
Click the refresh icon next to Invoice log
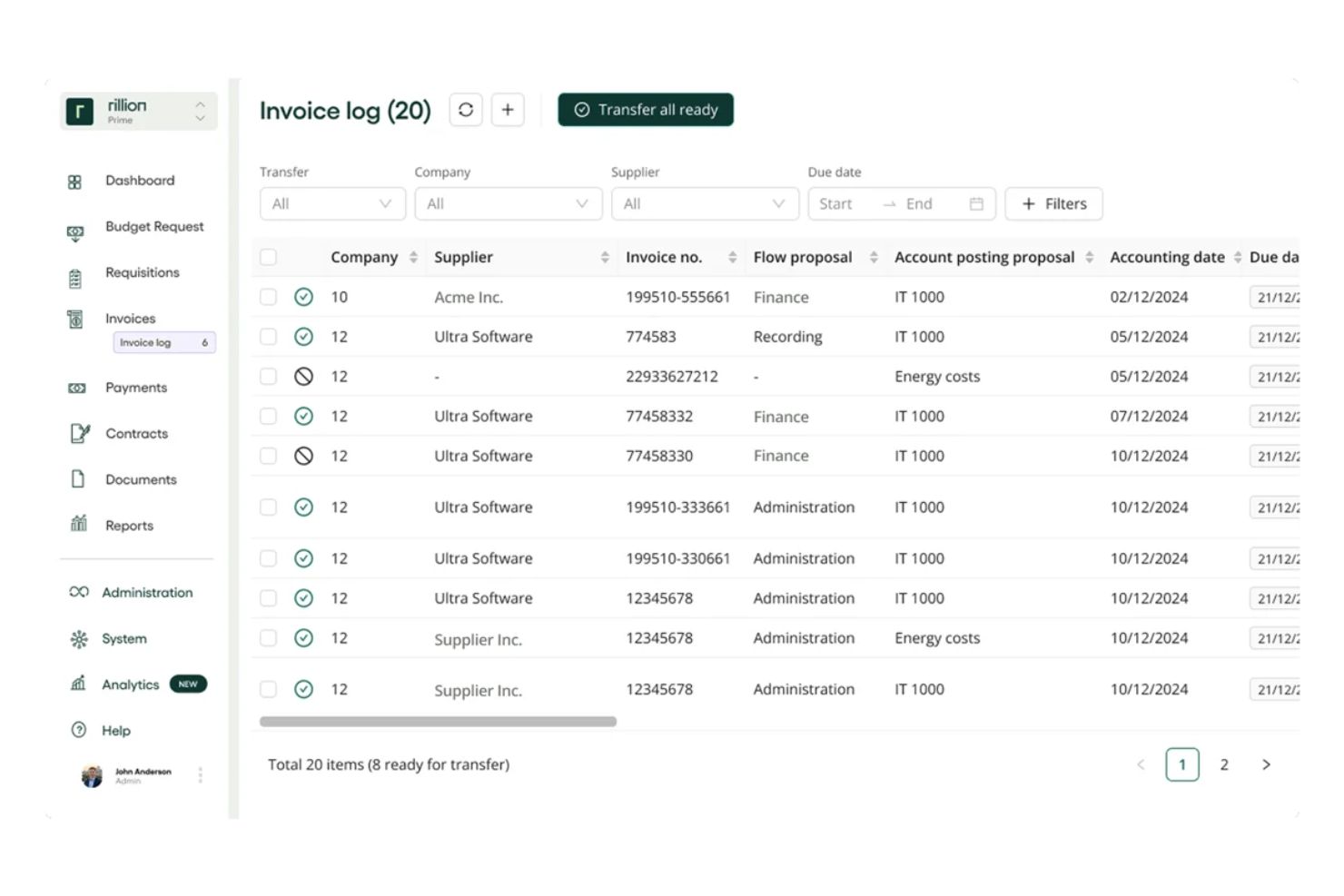click(x=466, y=109)
